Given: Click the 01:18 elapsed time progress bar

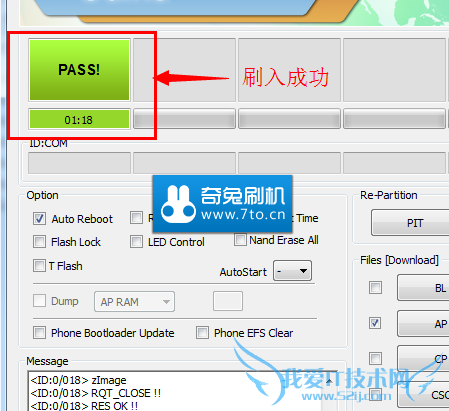Looking at the screenshot, I should tap(79, 119).
